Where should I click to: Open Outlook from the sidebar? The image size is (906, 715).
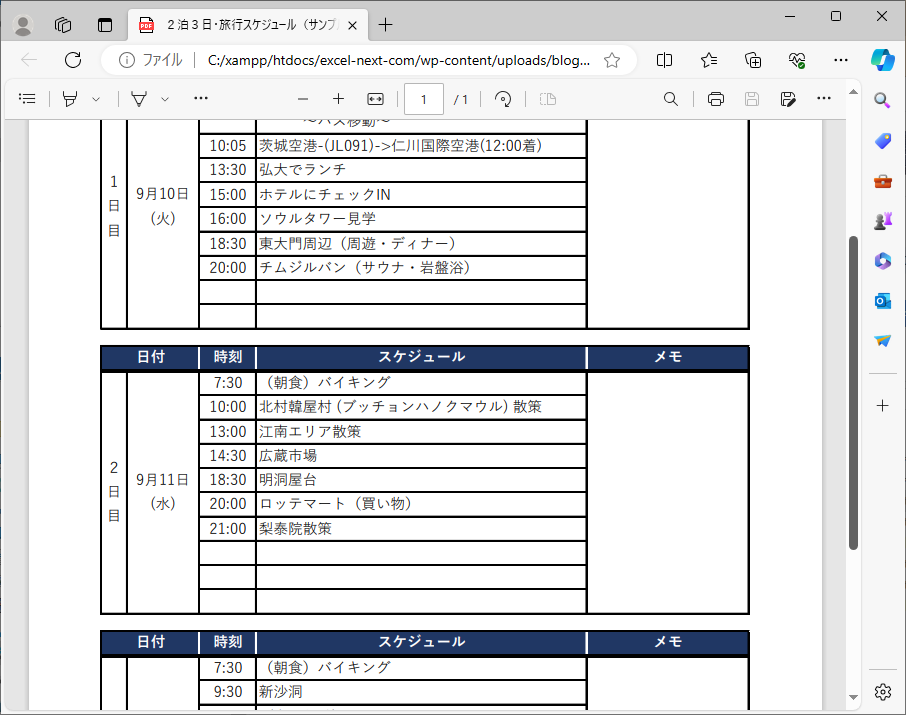coord(881,301)
